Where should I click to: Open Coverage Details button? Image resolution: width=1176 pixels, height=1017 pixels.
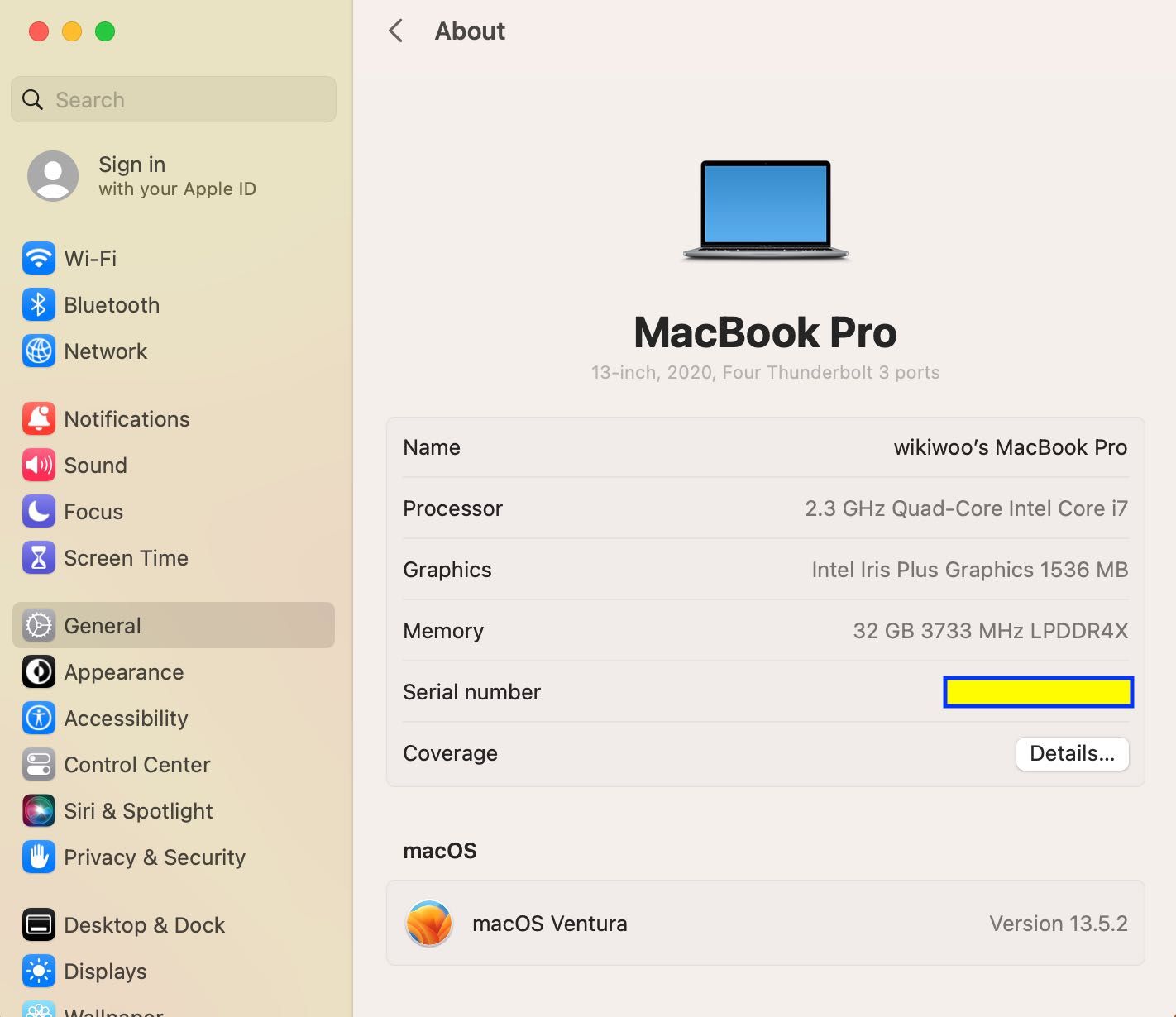coord(1072,754)
